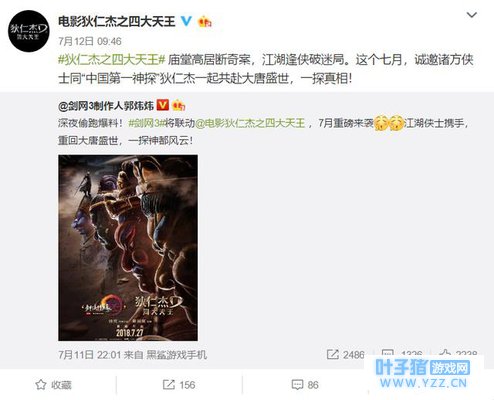Viewport: 494px width, 400px height.
Task: Open @剑网3制作人郭炜炜 profile link
Action: click(x=106, y=106)
